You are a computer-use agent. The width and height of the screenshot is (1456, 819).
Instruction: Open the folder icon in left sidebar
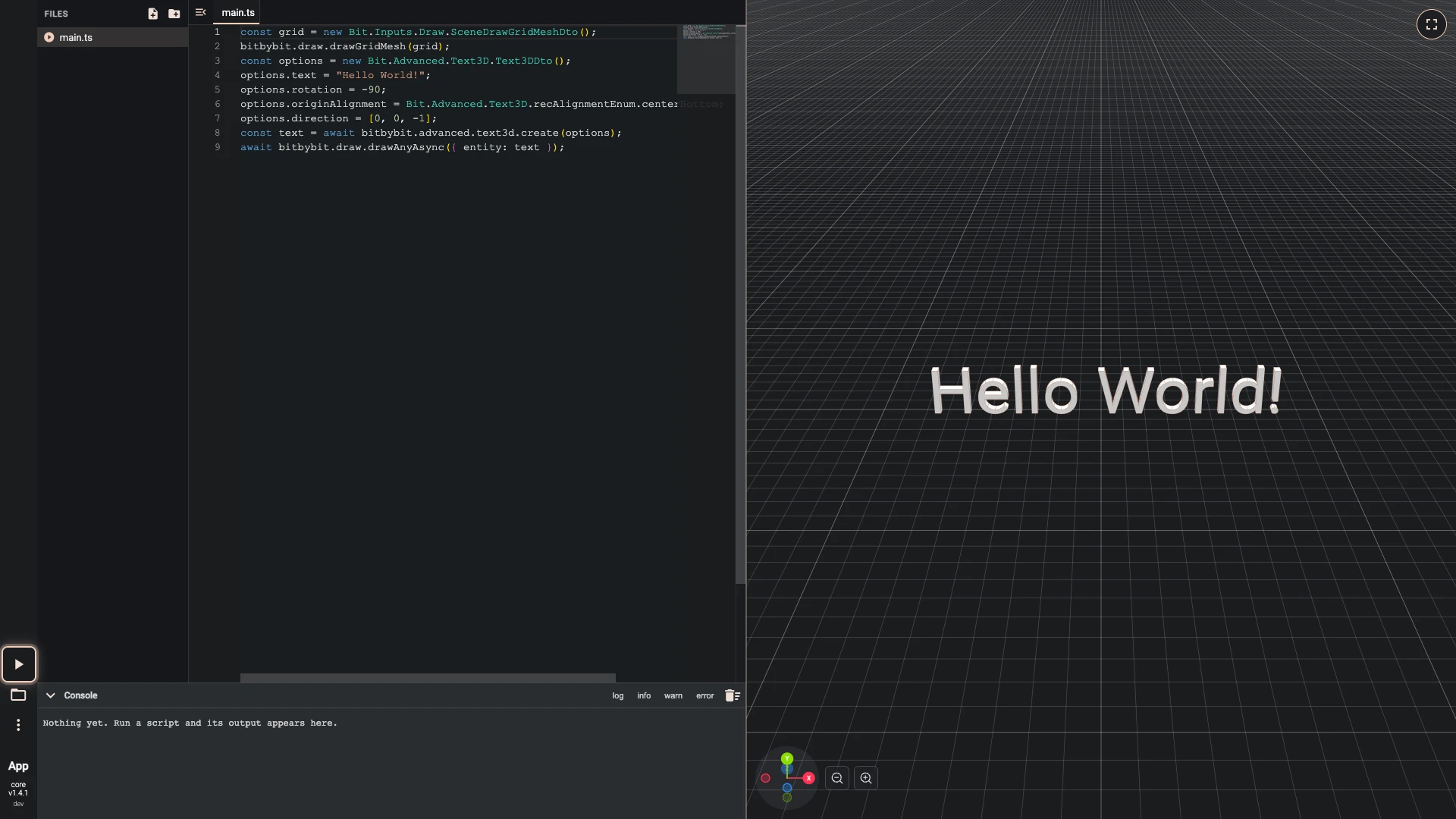click(18, 695)
